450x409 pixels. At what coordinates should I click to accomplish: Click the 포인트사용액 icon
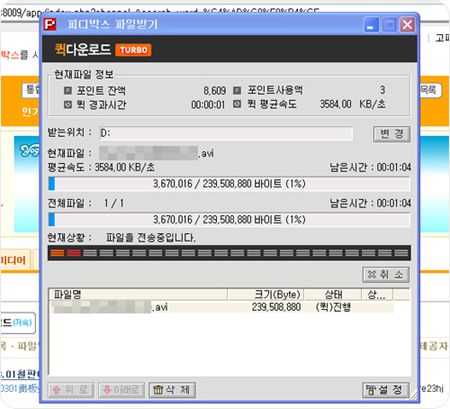click(237, 90)
